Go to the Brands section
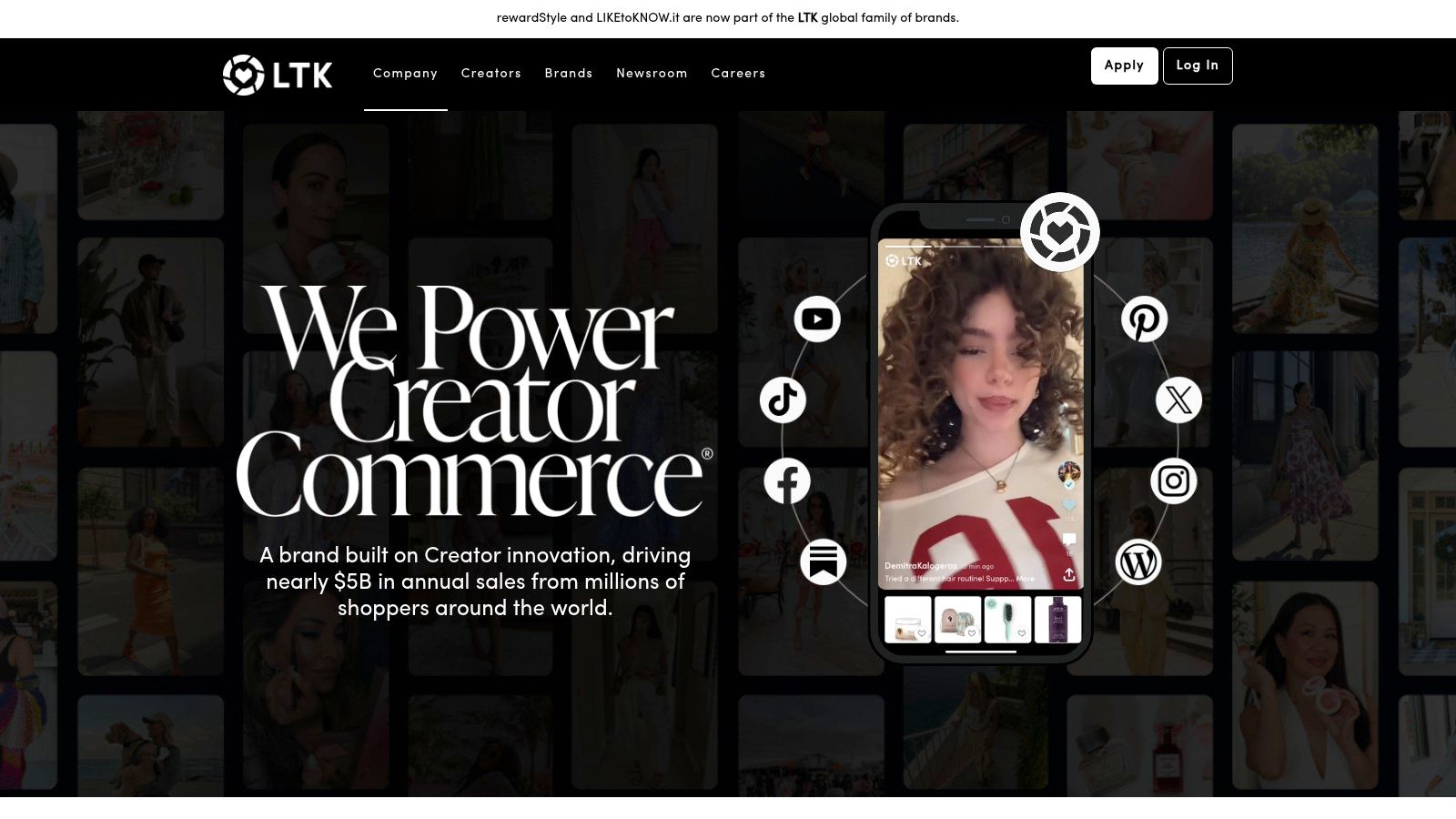This screenshot has height=819, width=1456. [569, 74]
